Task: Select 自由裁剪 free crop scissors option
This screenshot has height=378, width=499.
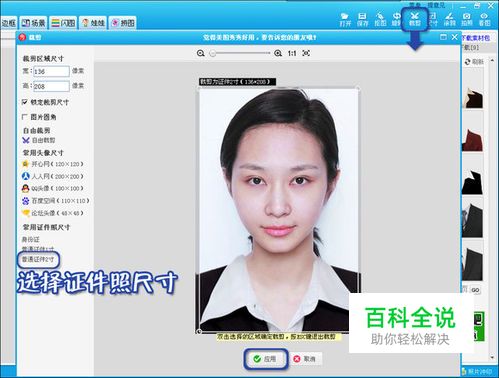Action: coord(39,140)
